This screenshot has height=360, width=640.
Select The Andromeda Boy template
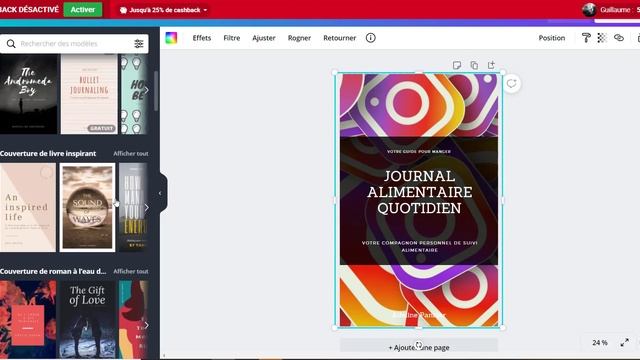pos(29,94)
